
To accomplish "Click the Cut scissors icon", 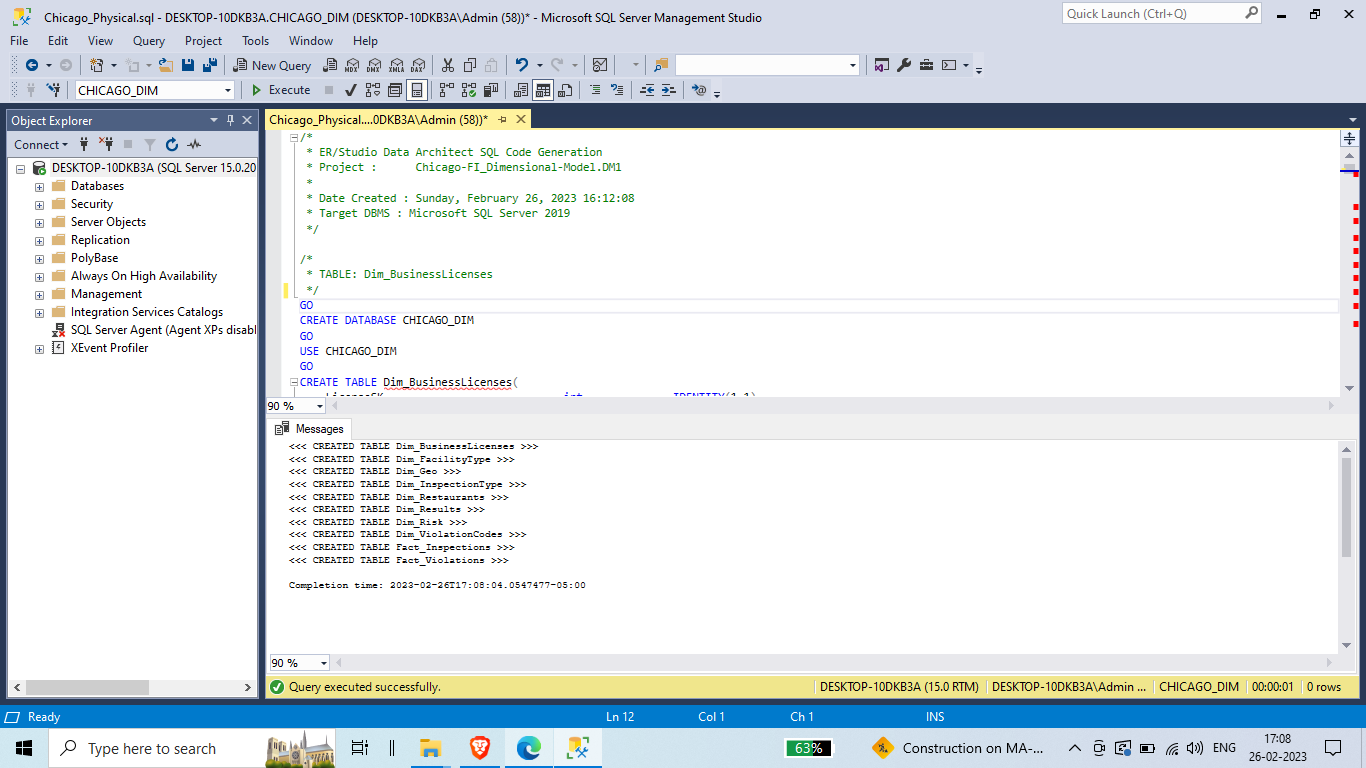I will (x=447, y=65).
